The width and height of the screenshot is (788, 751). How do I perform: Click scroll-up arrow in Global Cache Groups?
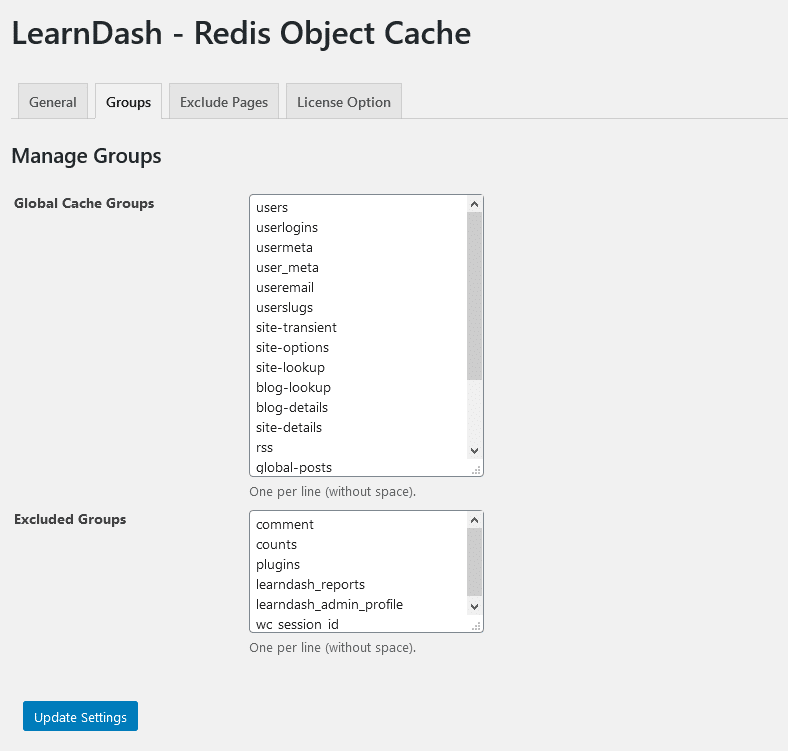point(474,204)
